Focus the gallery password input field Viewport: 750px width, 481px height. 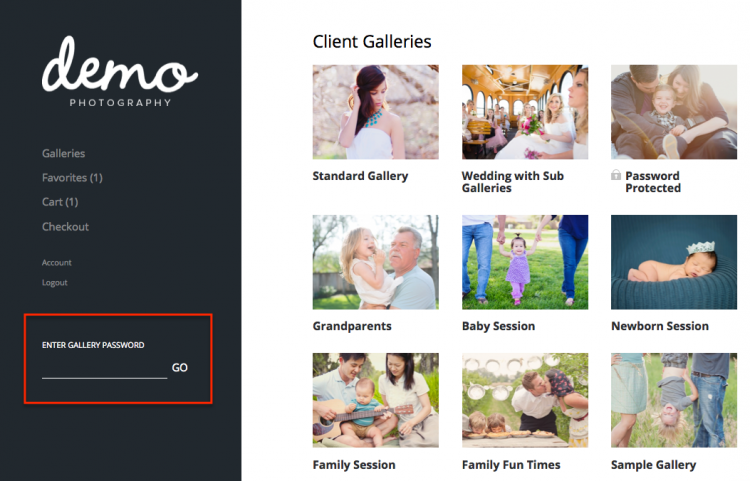tap(105, 368)
